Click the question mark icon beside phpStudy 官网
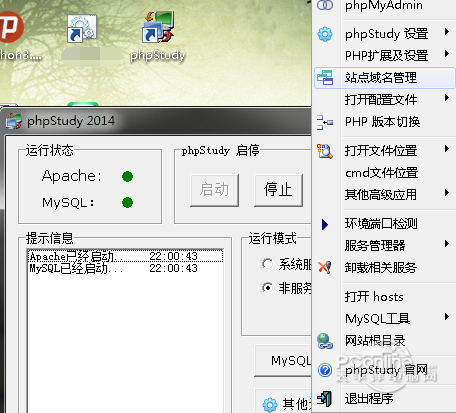 (325, 370)
